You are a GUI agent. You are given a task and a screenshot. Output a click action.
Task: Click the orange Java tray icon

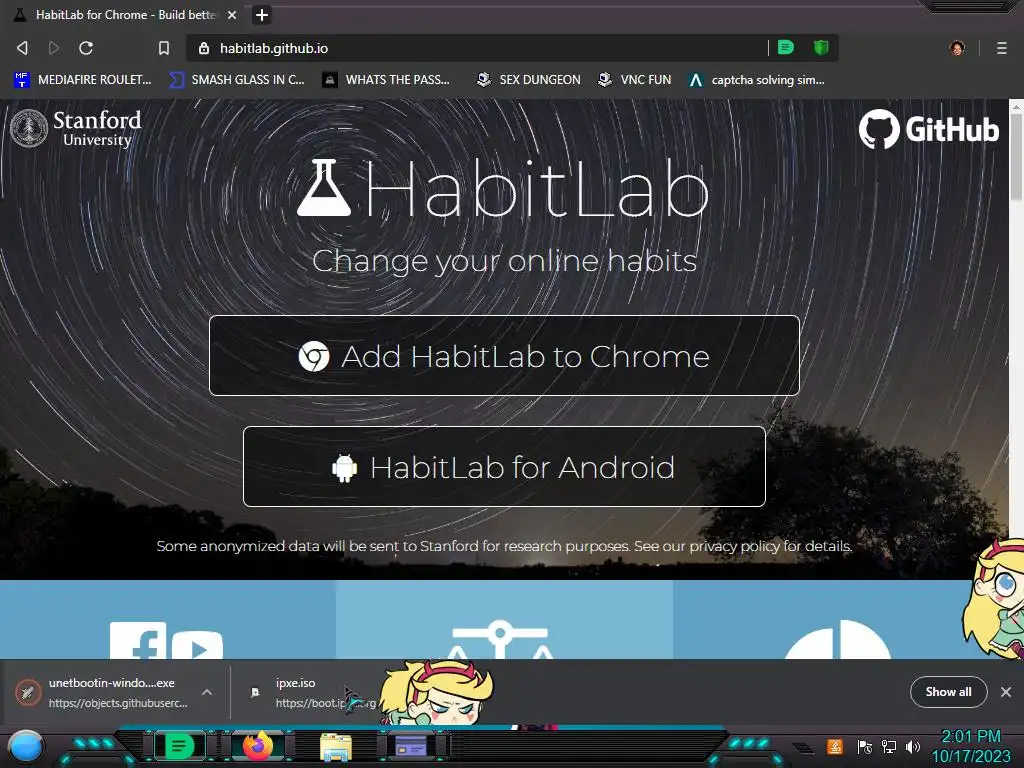834,746
